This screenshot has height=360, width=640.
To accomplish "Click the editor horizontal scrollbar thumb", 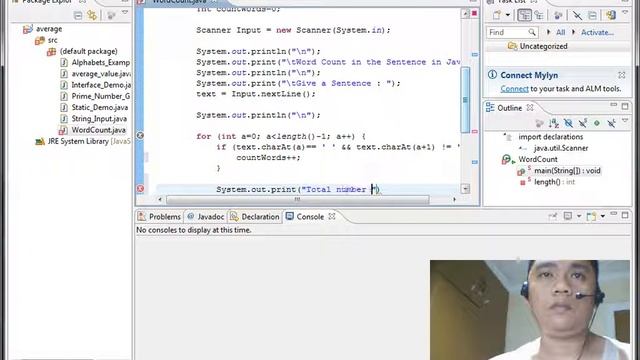I will coord(298,199).
